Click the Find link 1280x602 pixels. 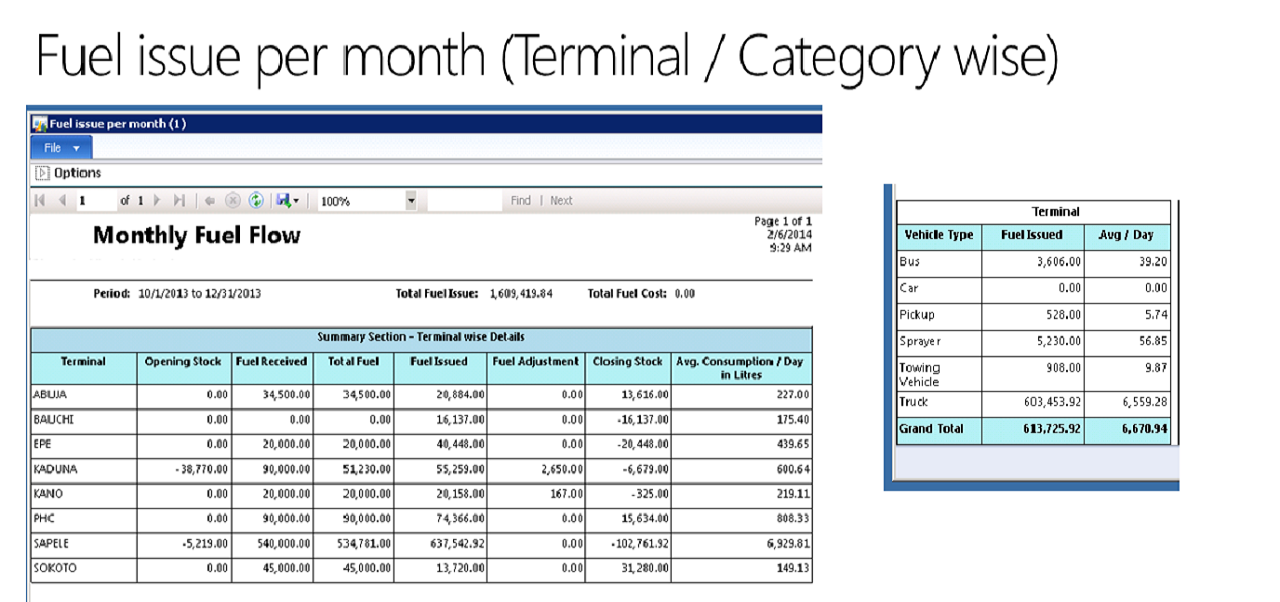(x=520, y=201)
